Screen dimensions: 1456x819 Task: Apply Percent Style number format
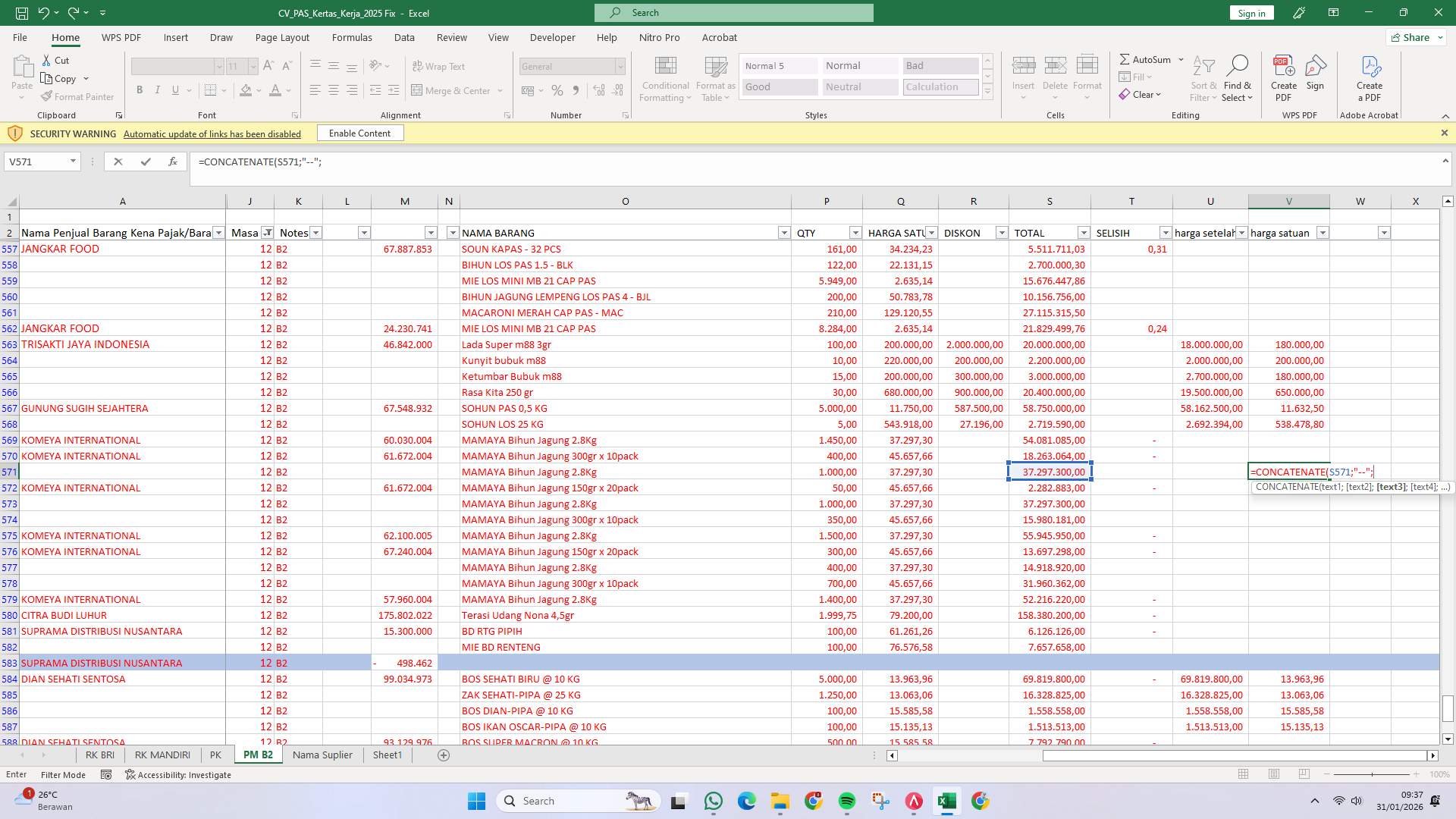[557, 90]
